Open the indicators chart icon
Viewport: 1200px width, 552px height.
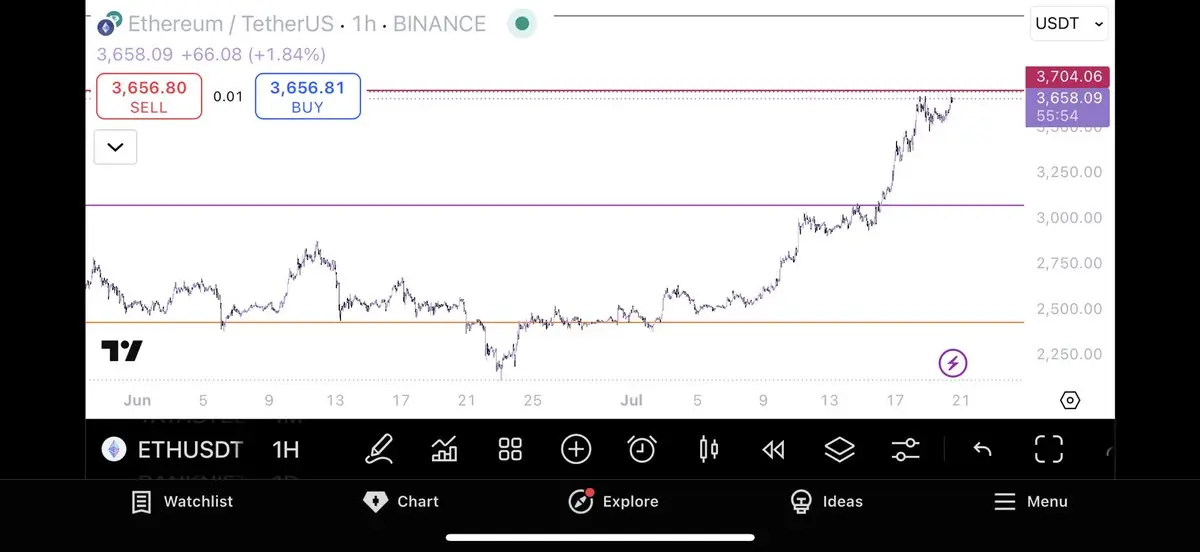(x=444, y=449)
